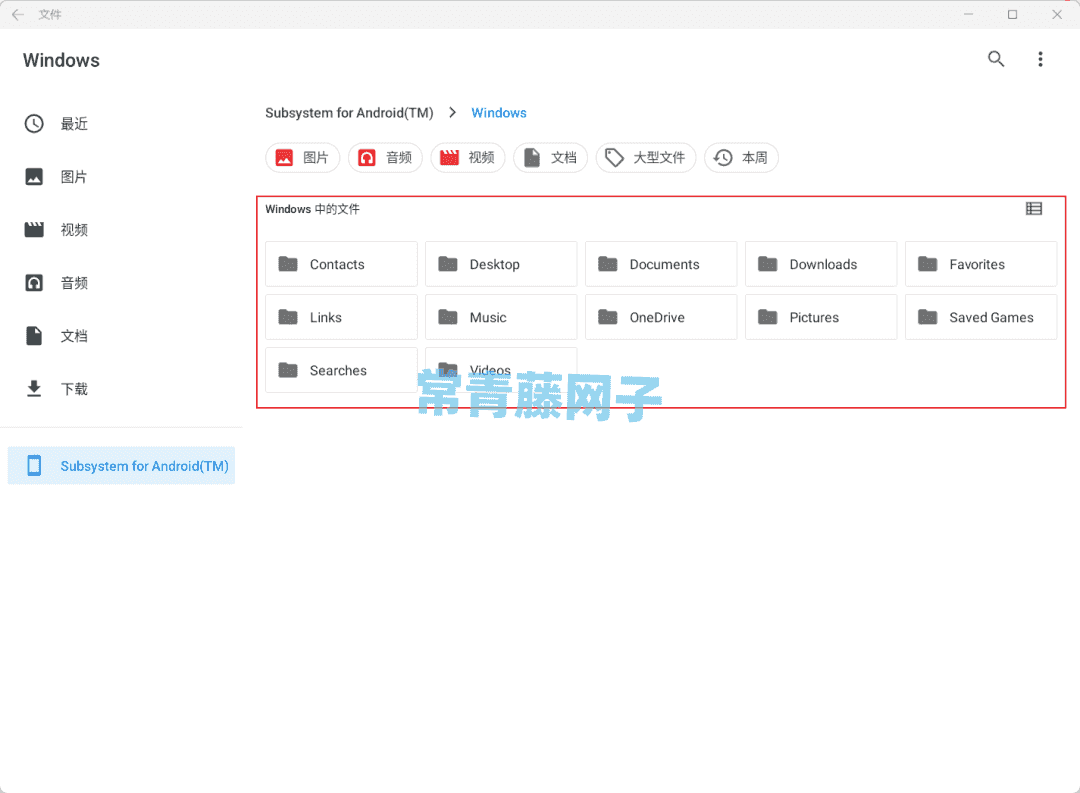The image size is (1080, 793).
Task: Open the Contacts folder
Action: (x=342, y=265)
